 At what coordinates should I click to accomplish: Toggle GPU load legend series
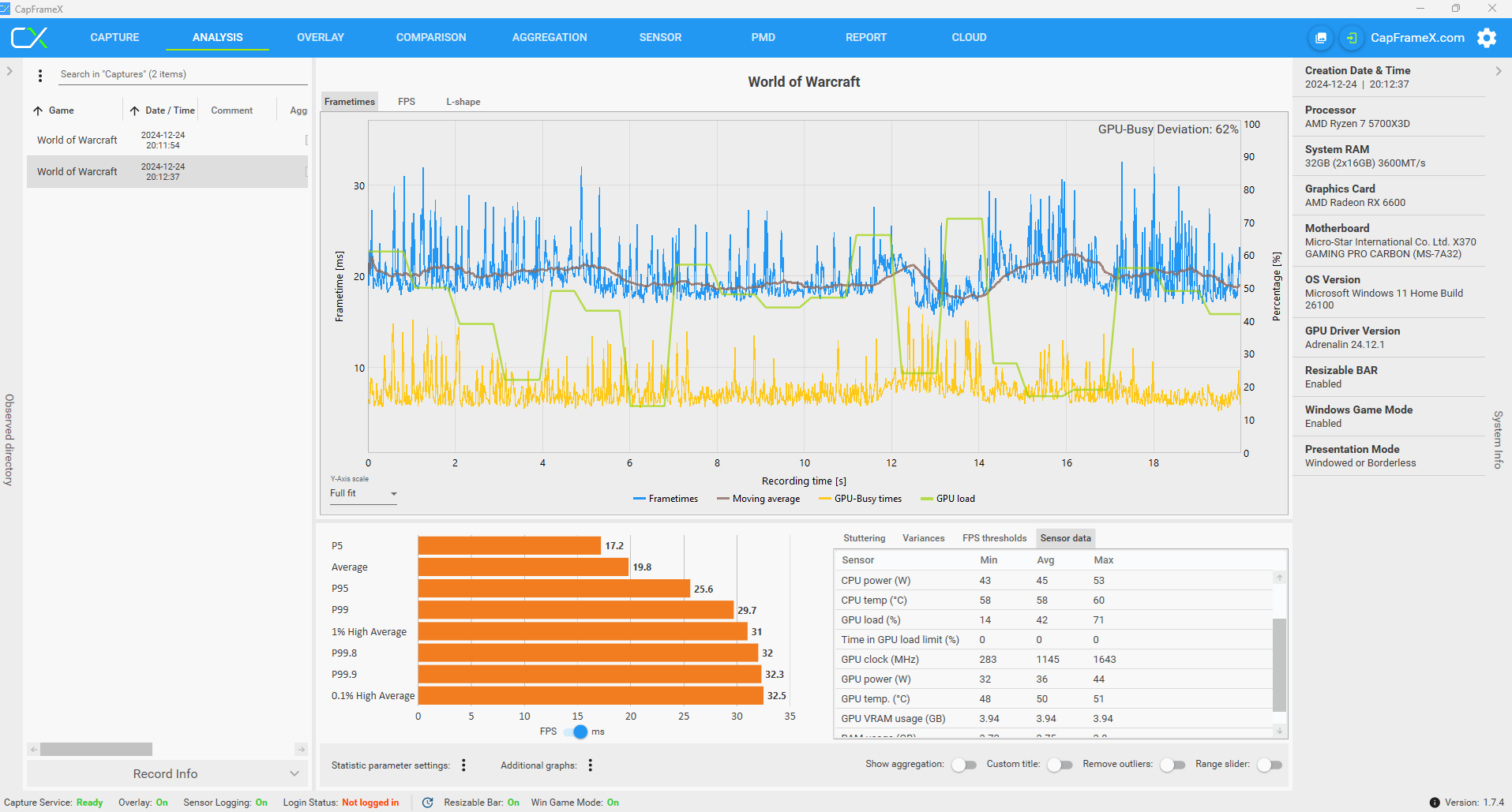pos(947,499)
